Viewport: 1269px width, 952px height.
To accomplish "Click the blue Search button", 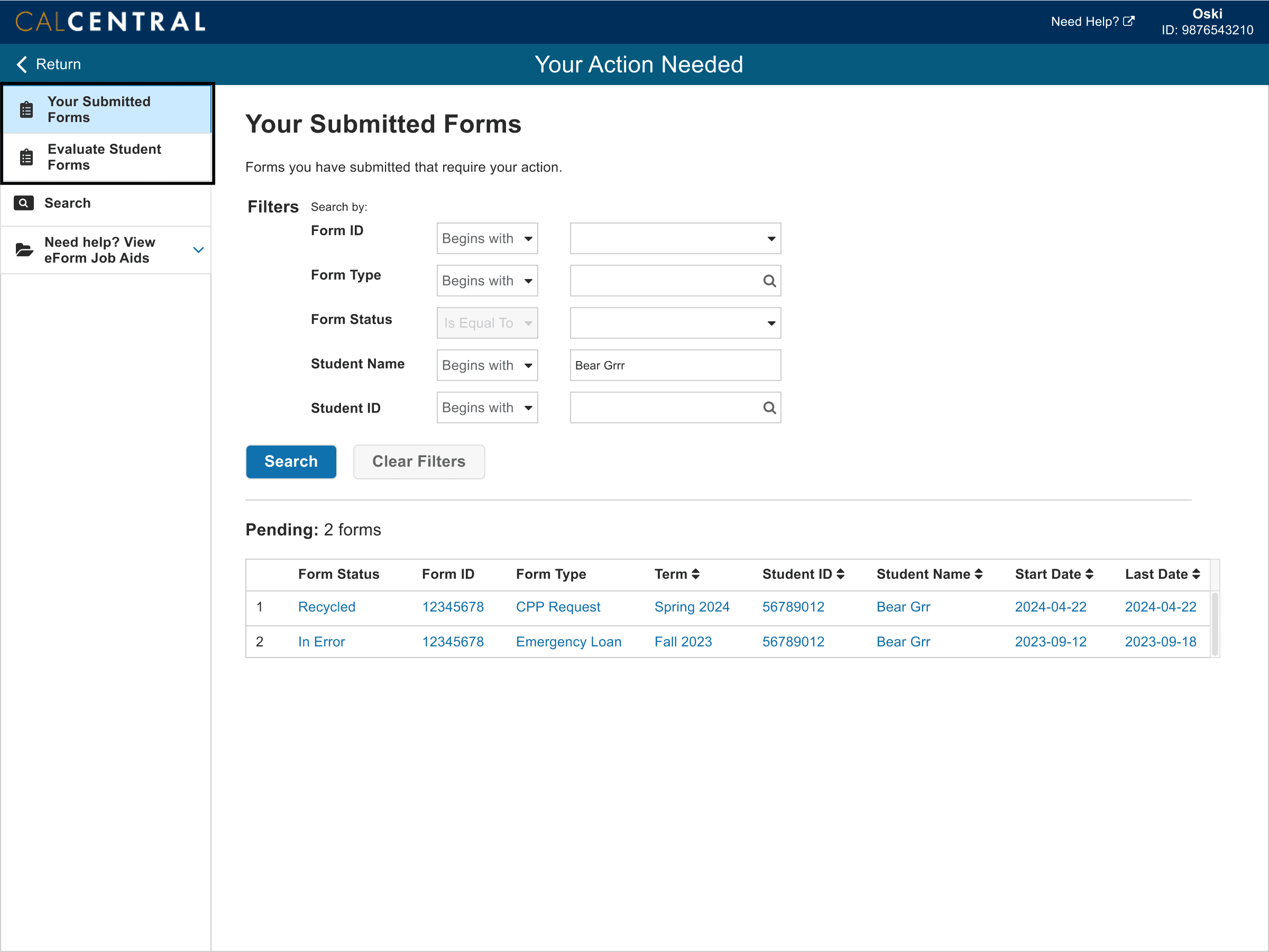I will pyautogui.click(x=291, y=461).
